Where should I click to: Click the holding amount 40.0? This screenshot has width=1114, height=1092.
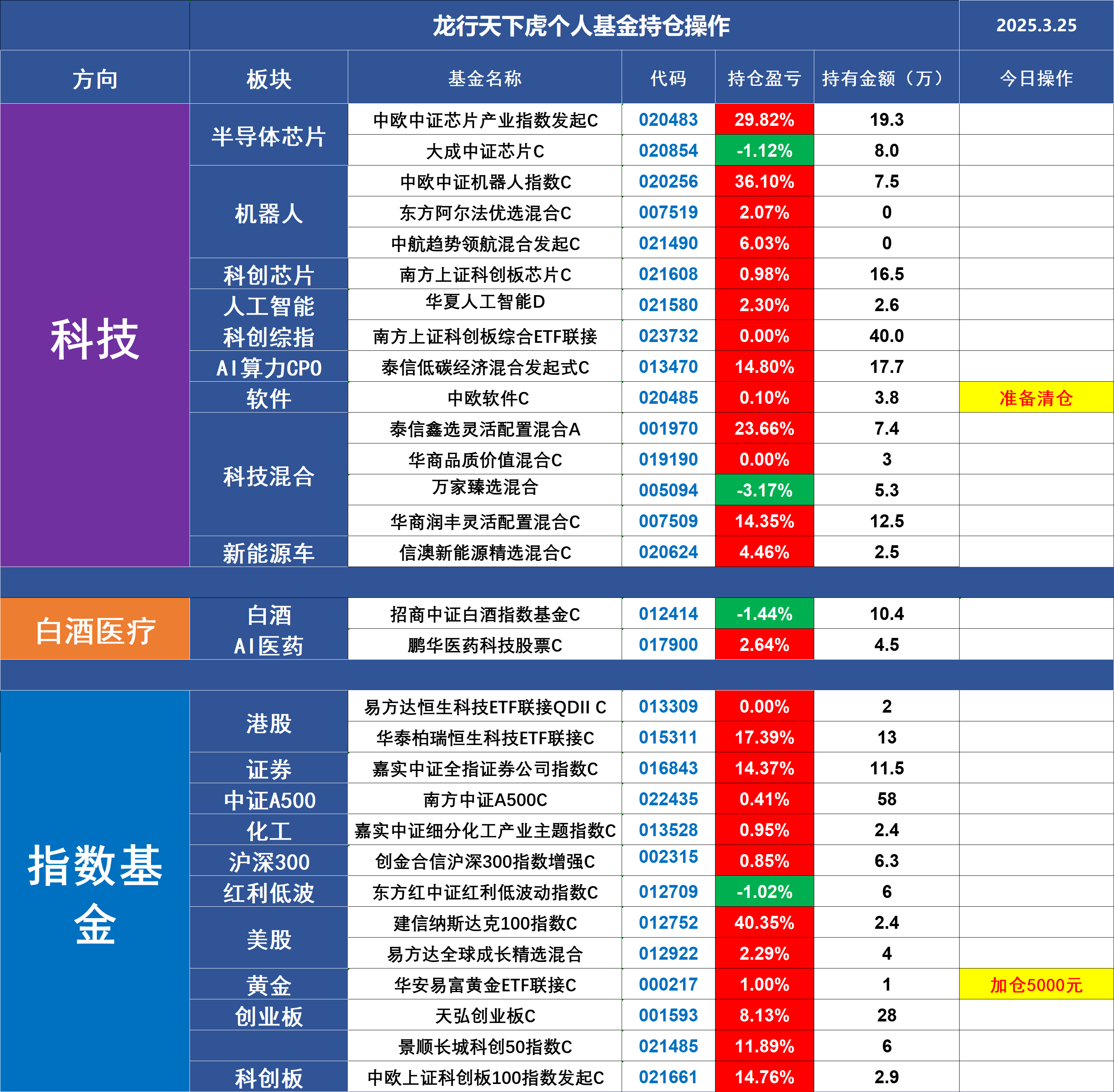click(886, 336)
